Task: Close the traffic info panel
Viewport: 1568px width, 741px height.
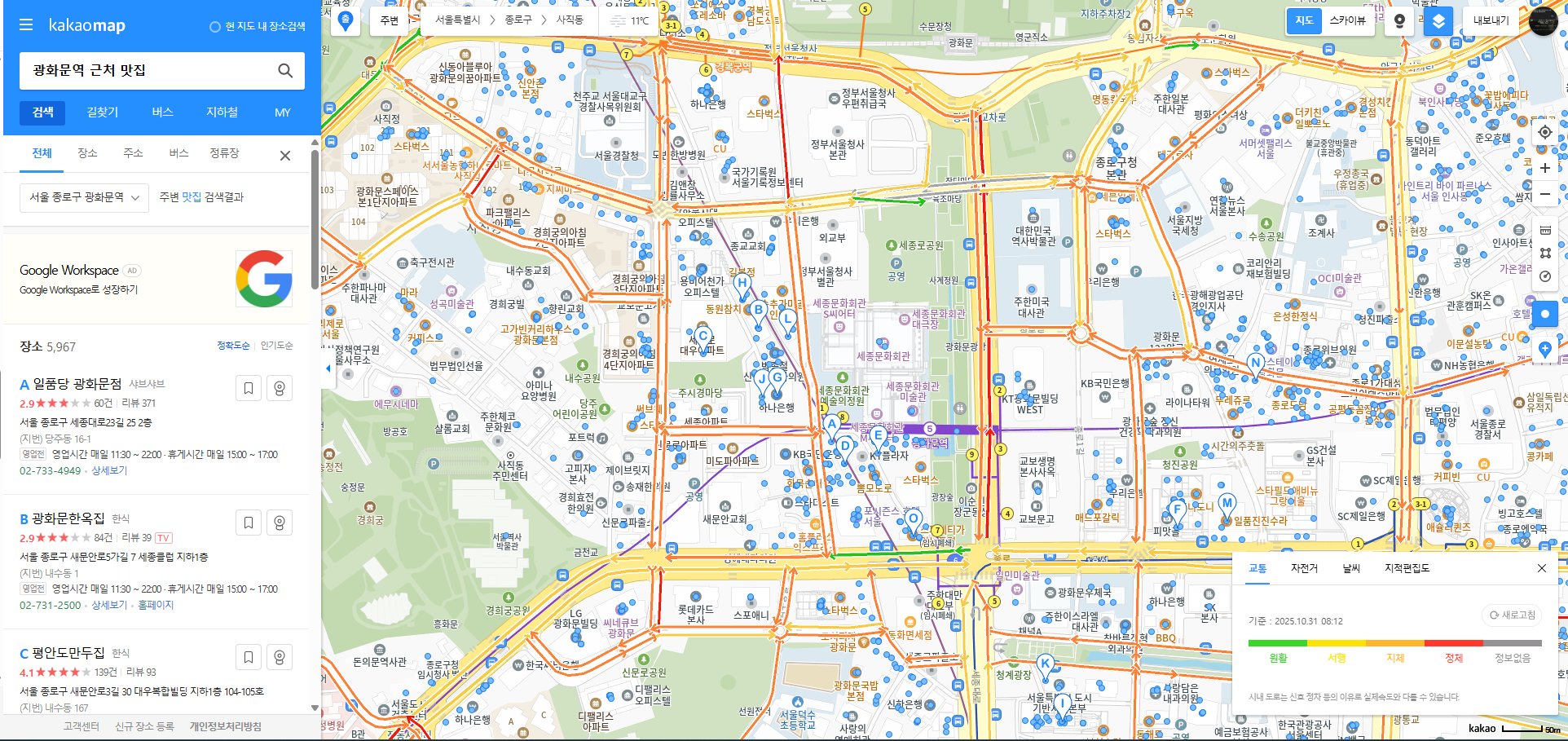Action: 1542,568
